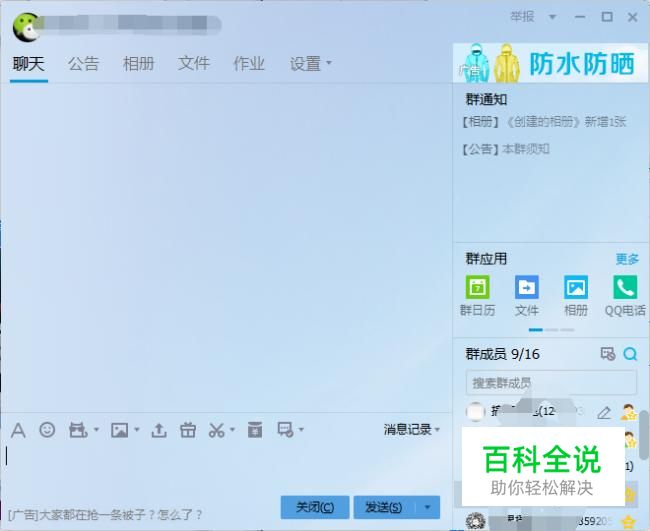Viewport: 650px width, 531px height.
Task: Minimize the chat window
Action: pyautogui.click(x=580, y=17)
